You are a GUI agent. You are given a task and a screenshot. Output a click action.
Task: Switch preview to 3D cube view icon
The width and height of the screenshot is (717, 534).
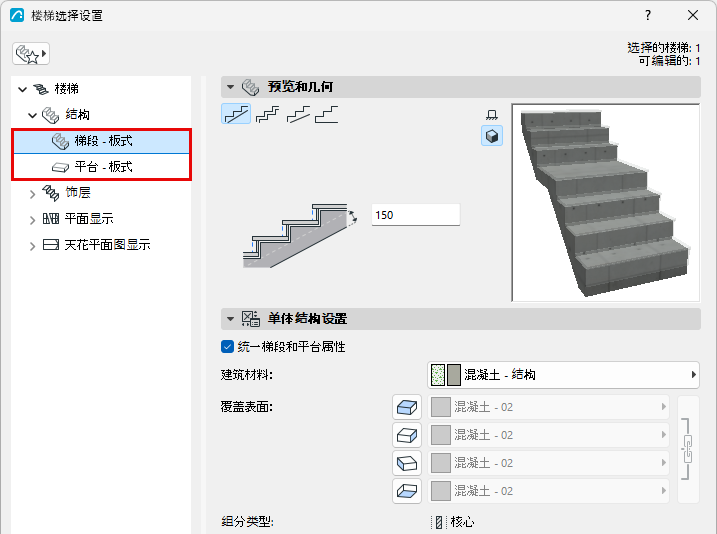coord(492,136)
